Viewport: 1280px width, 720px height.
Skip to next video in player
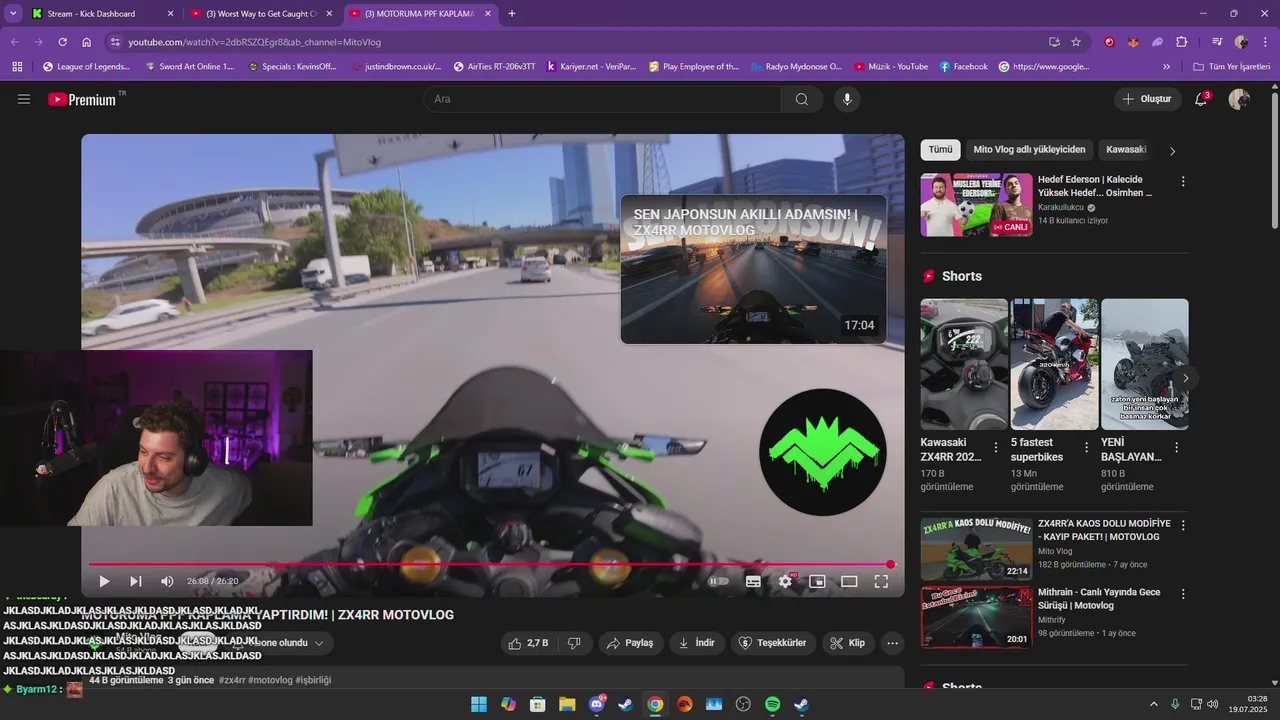[x=136, y=581]
